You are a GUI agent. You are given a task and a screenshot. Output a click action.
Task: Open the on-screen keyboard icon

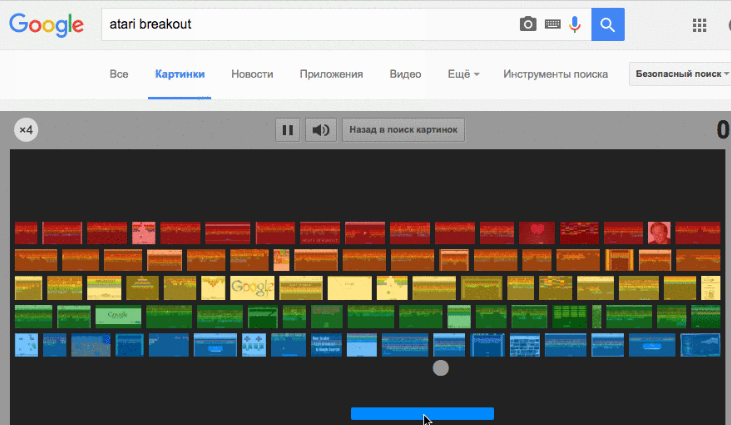tap(552, 24)
